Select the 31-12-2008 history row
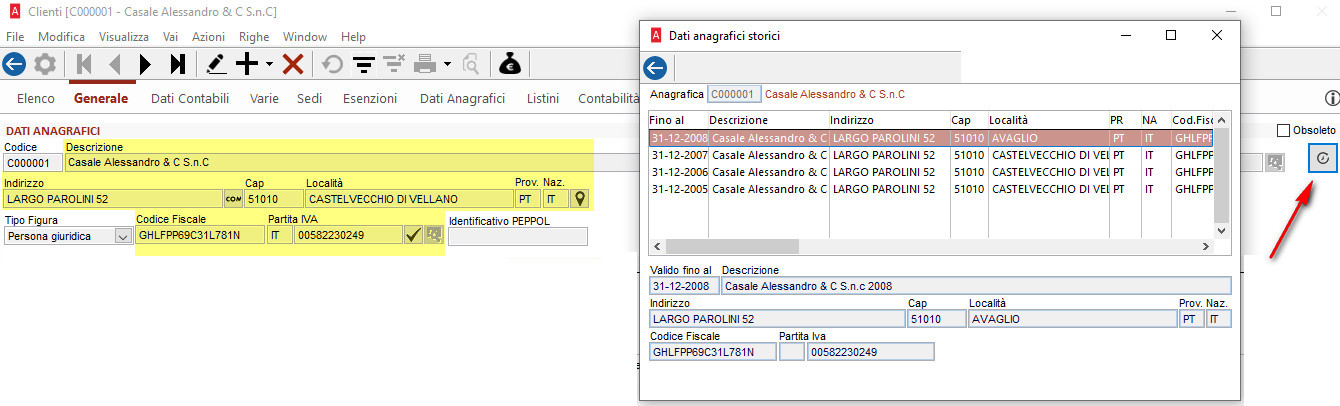The height and width of the screenshot is (406, 1340). 931,138
